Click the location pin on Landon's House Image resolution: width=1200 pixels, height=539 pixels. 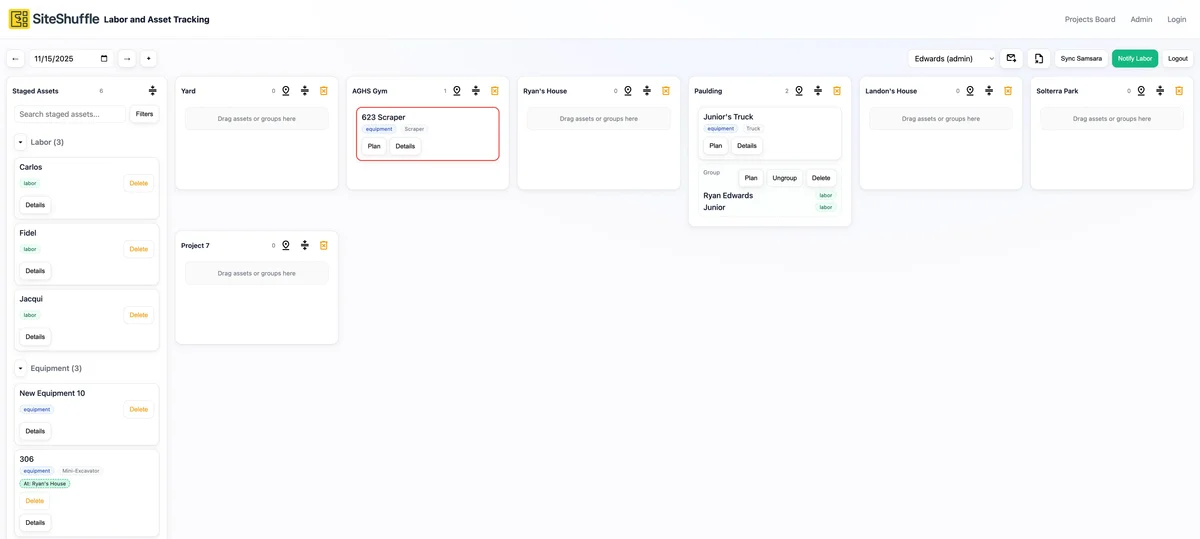coord(970,91)
